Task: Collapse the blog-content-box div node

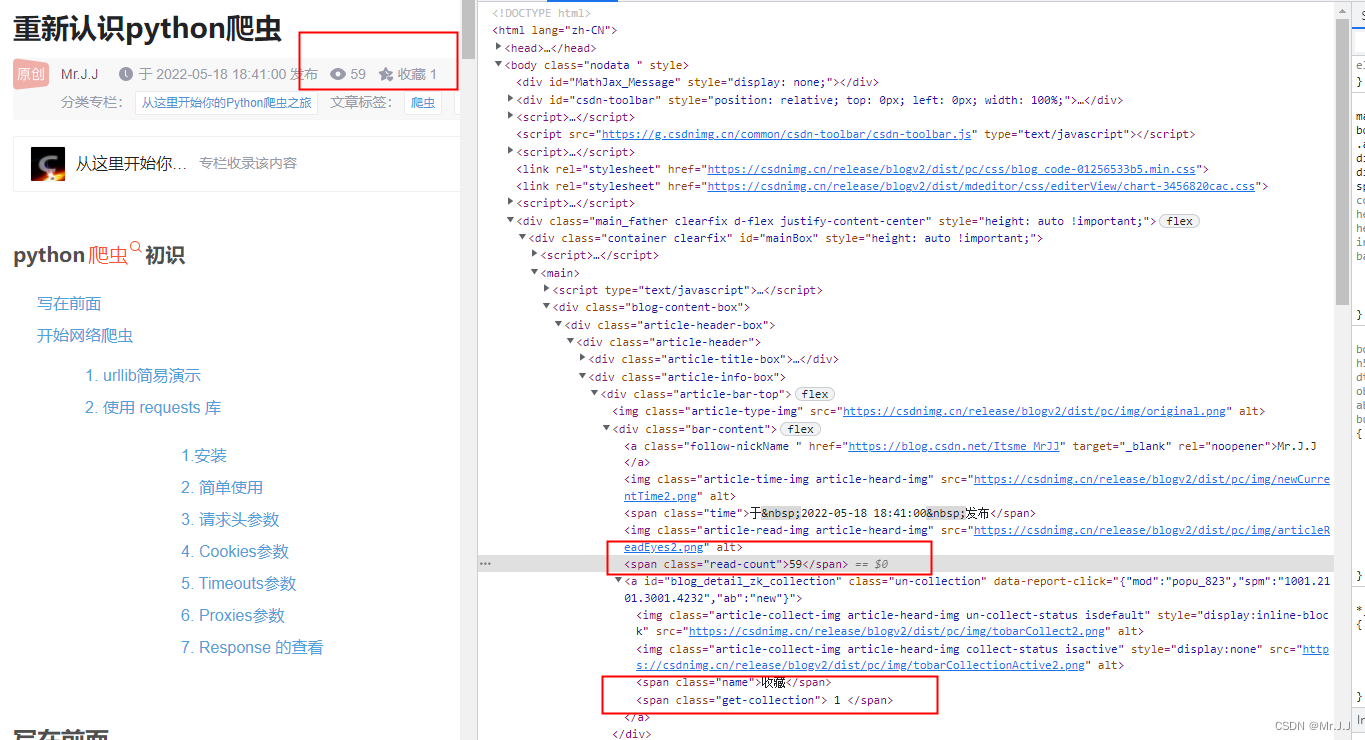Action: click(546, 307)
